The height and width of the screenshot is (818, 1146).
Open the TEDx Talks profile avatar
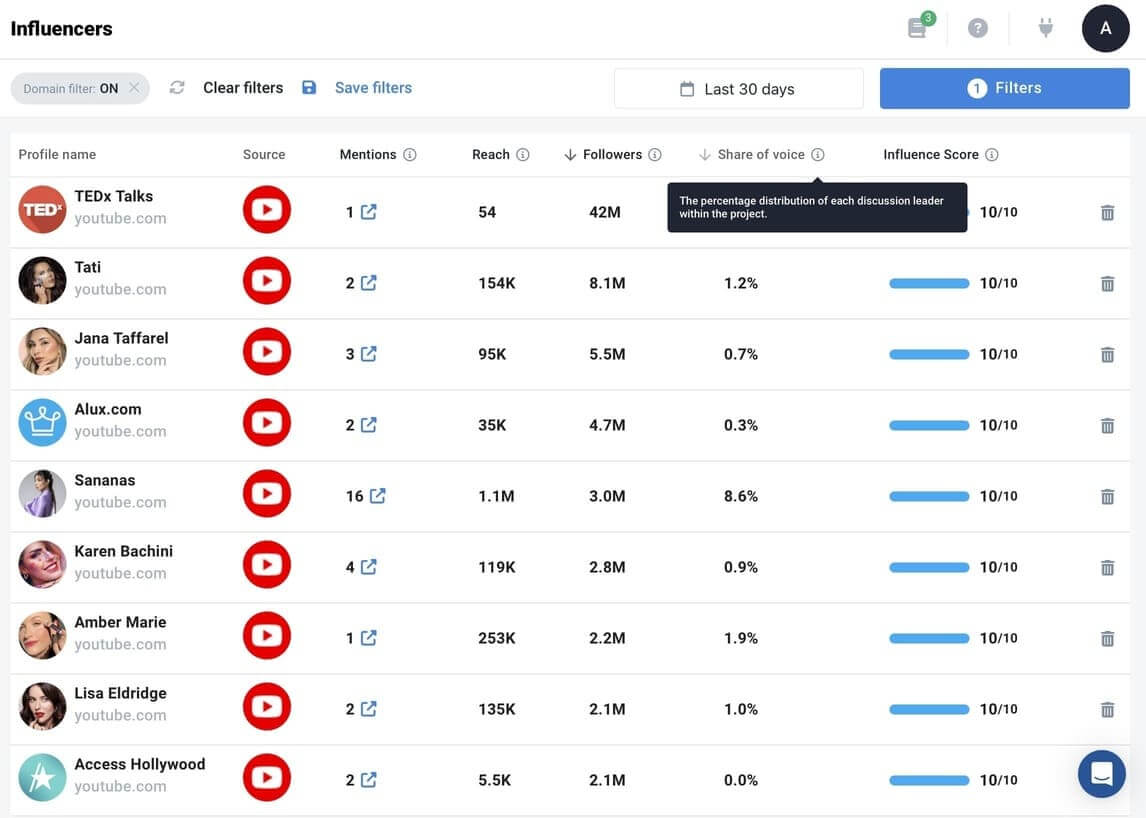click(42, 210)
